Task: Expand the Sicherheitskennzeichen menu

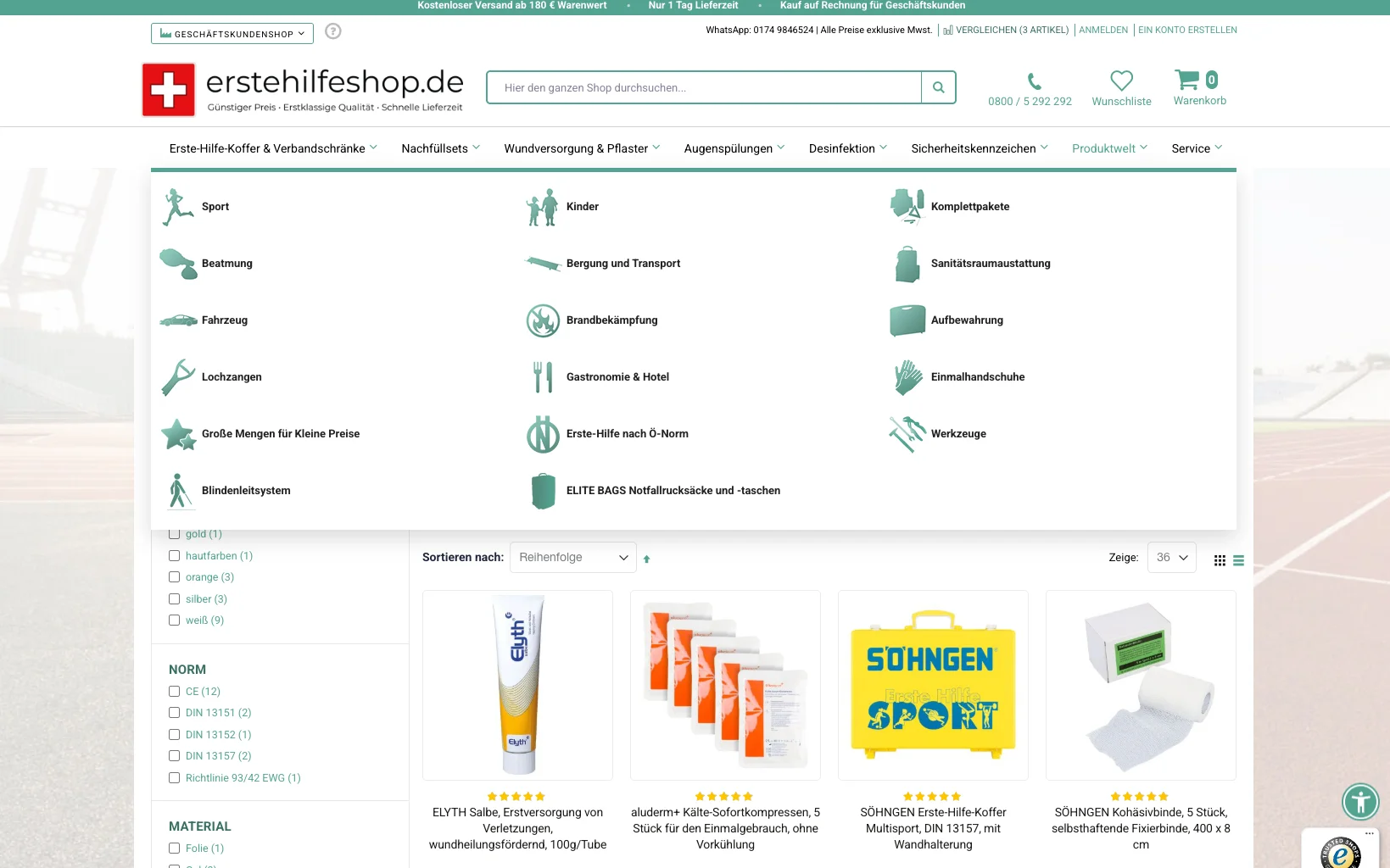Action: (x=980, y=148)
